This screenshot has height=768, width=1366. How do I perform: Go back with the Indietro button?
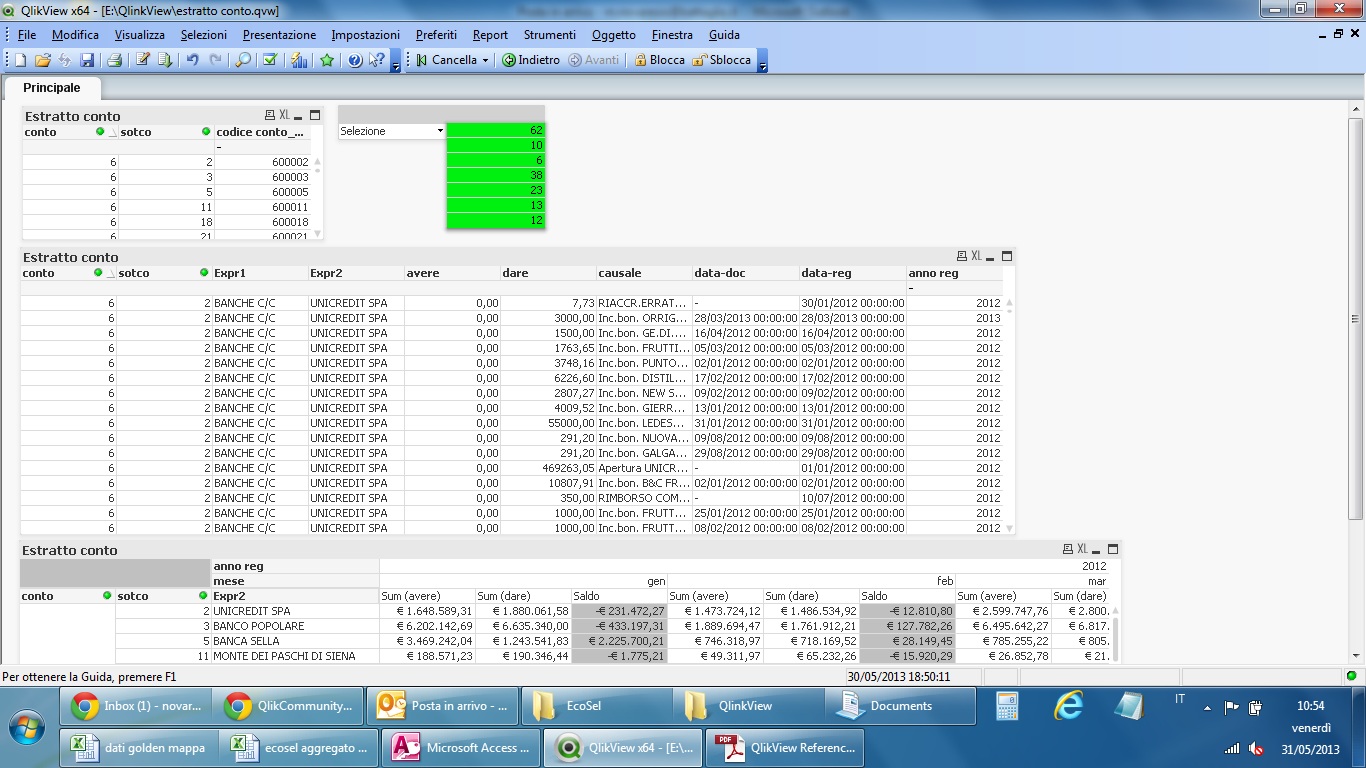[531, 60]
